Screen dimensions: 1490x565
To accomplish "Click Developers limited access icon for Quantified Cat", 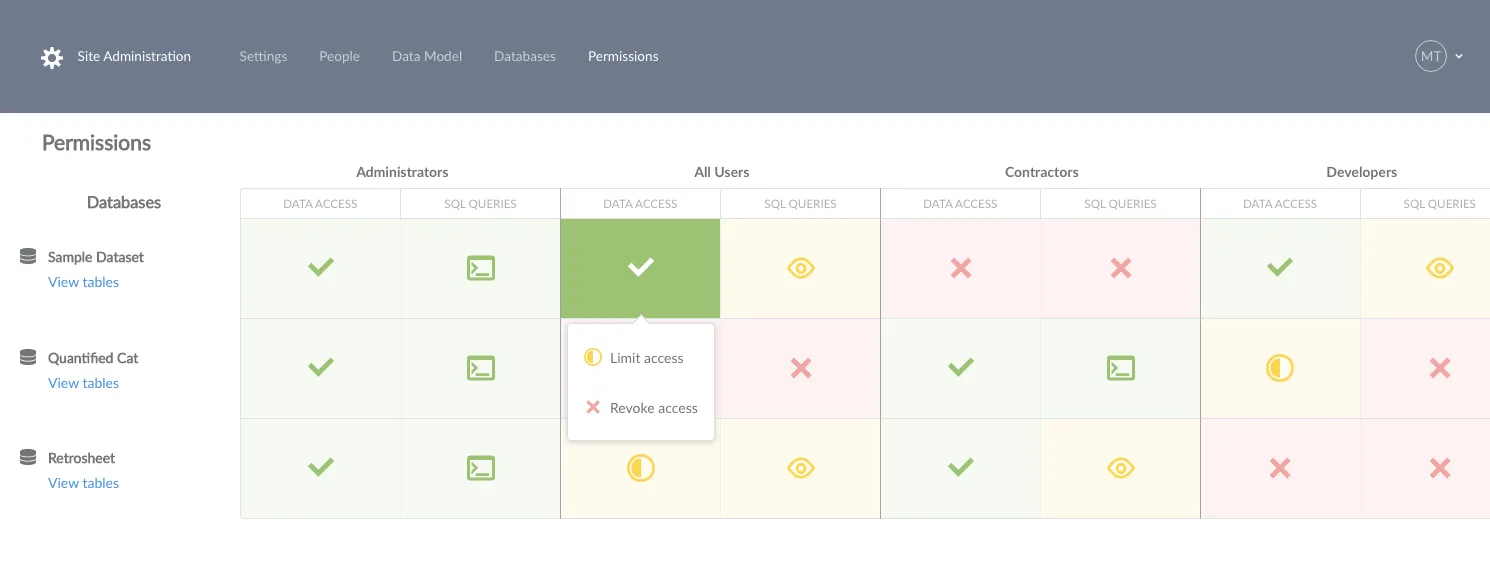I will tap(1280, 368).
